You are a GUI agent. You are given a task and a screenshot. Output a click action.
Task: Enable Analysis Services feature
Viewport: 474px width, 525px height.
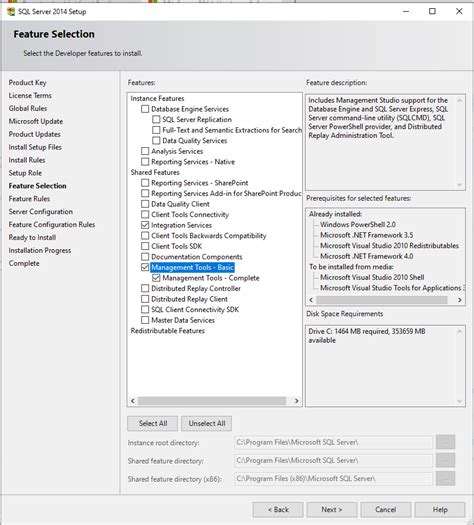click(x=145, y=151)
